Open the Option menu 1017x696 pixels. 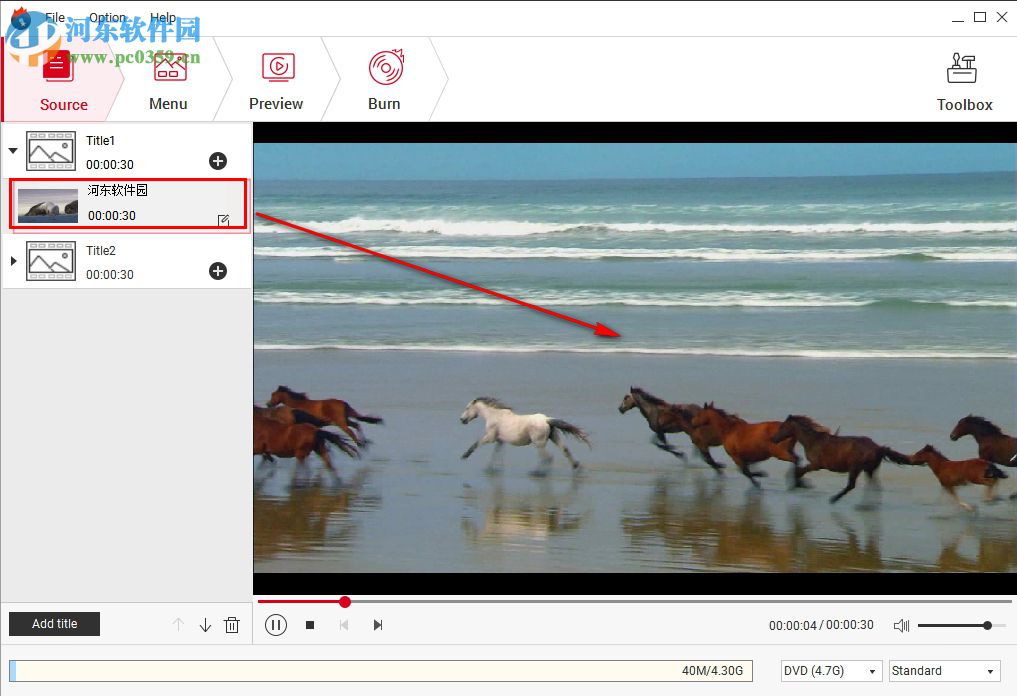[x=107, y=17]
